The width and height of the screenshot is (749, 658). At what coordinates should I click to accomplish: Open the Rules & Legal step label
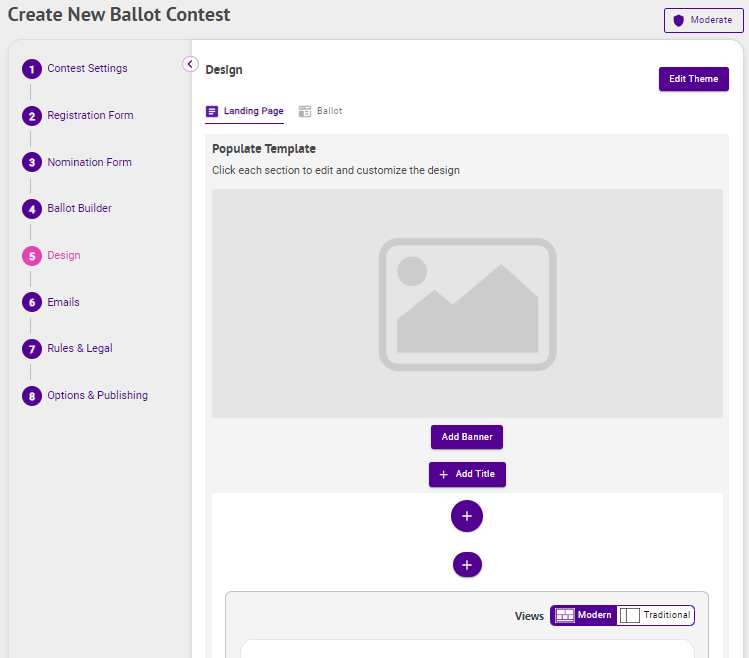pyautogui.click(x=80, y=348)
